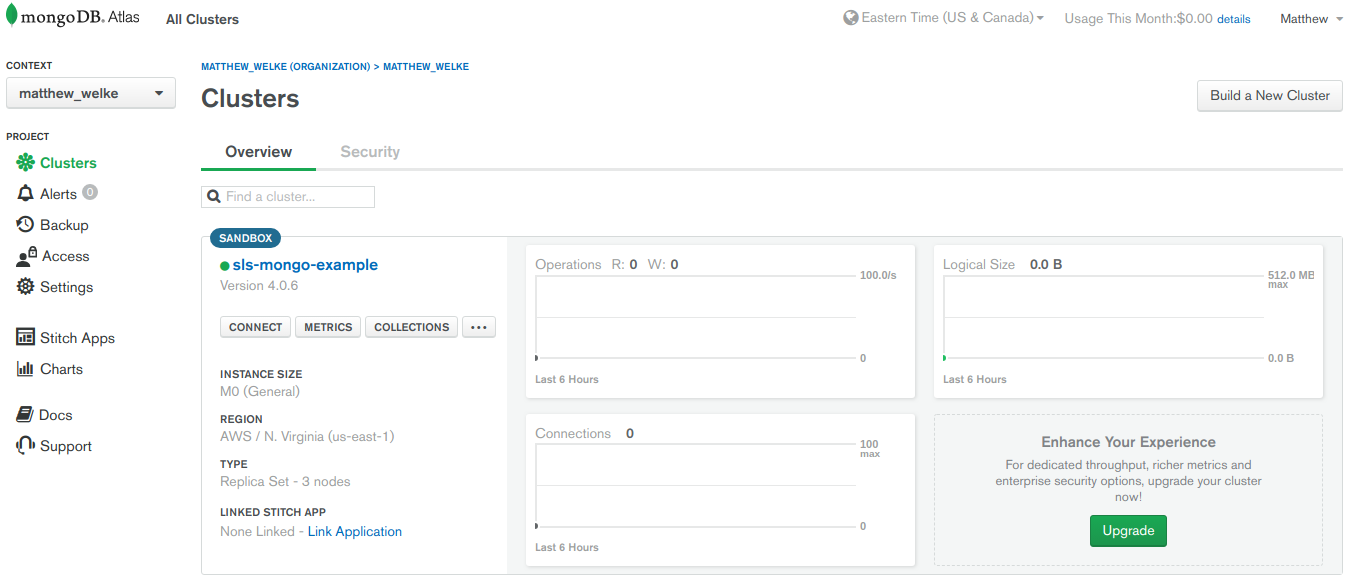This screenshot has width=1359, height=582.
Task: Expand the matthew_welke context dropdown
Action: [90, 93]
